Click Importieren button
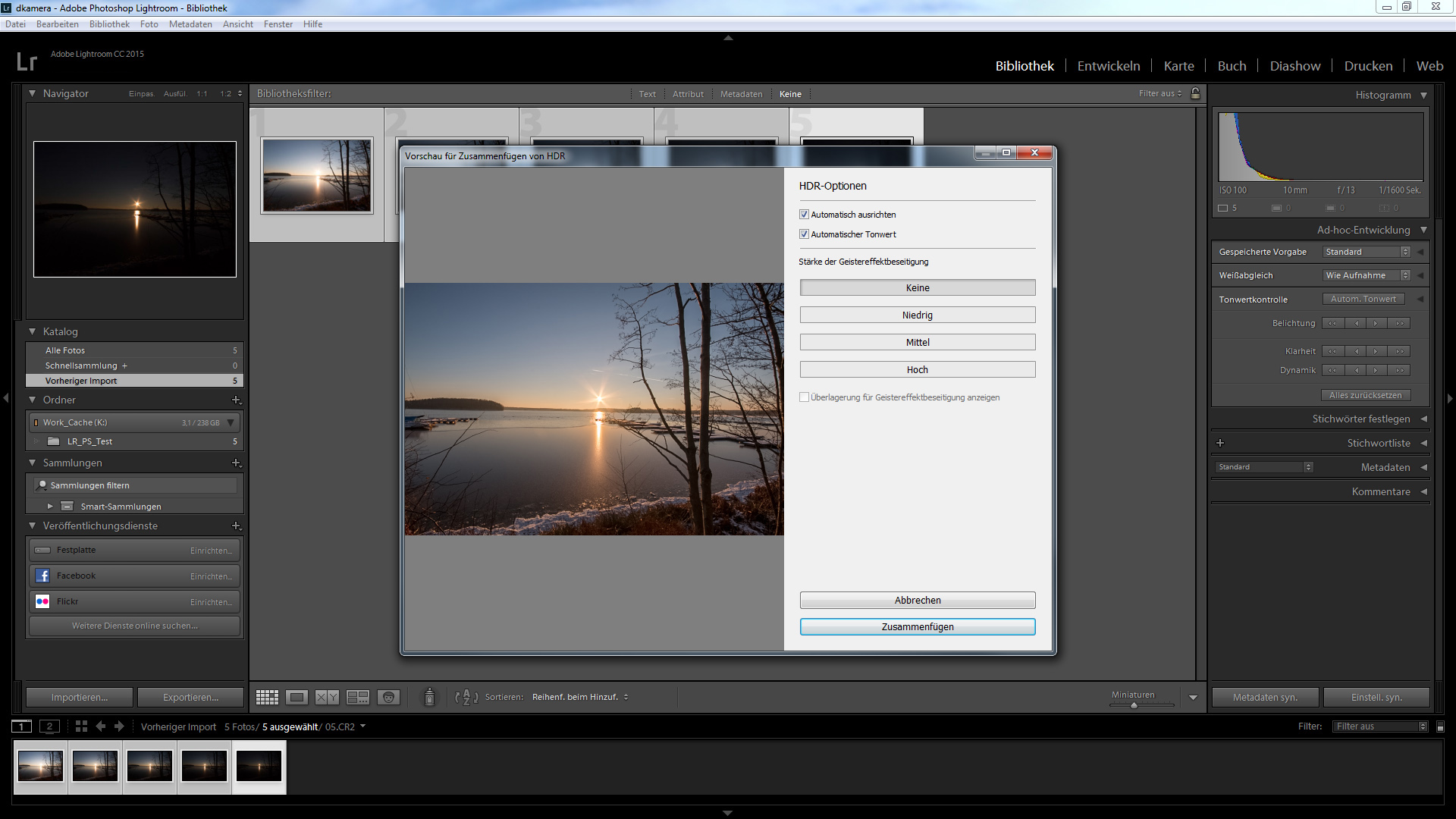The width and height of the screenshot is (1456, 819). click(80, 697)
